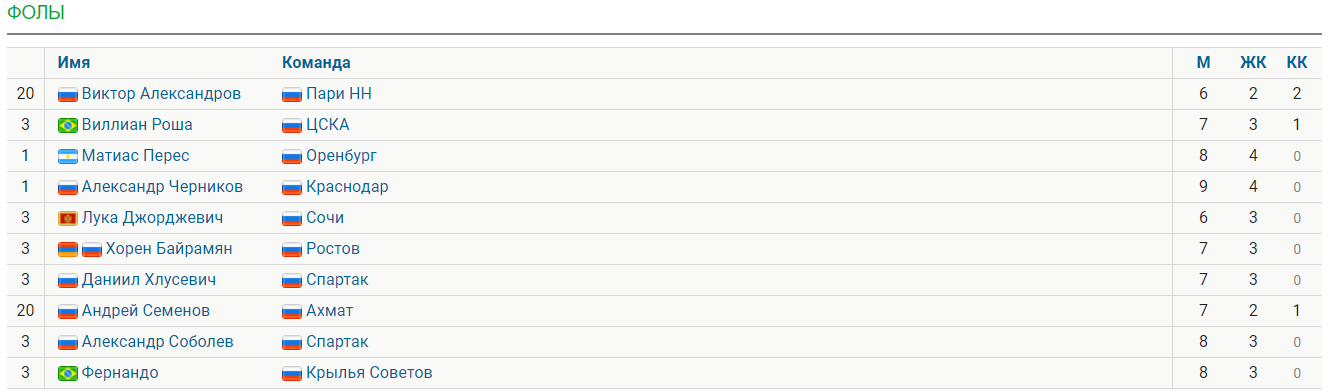The image size is (1335, 392).
Task: Click the Russia flag next to Крылья Советов
Action: (292, 374)
